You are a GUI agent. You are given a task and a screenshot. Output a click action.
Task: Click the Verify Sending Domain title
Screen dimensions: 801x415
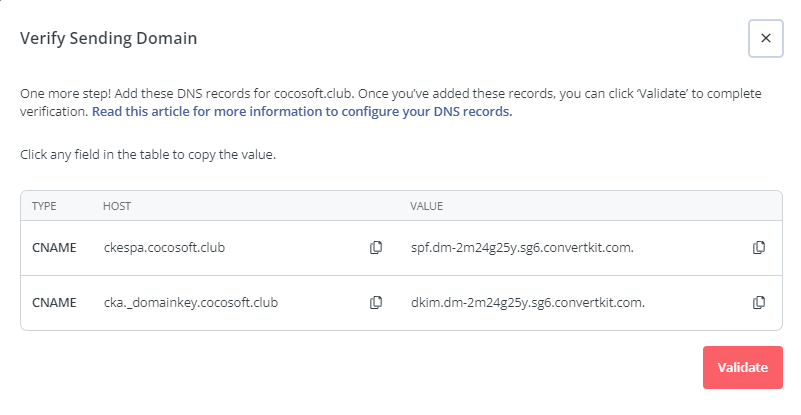(108, 38)
